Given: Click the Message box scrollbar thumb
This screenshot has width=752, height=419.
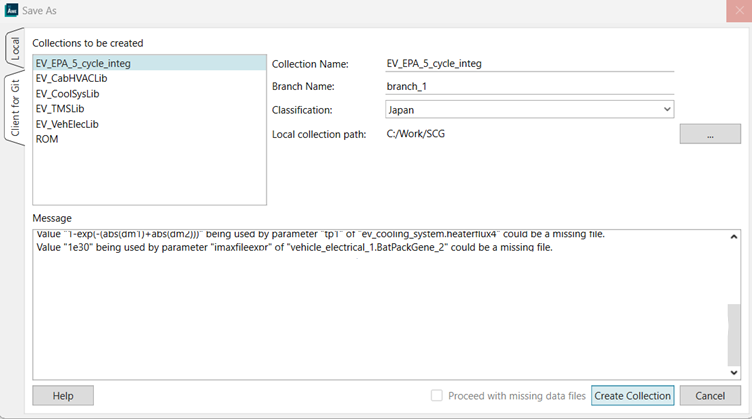Looking at the screenshot, I should coord(734,335).
